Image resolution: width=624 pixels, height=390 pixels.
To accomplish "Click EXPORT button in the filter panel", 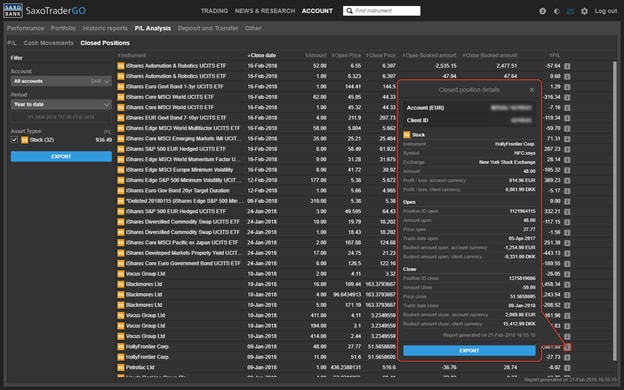I will (x=61, y=156).
